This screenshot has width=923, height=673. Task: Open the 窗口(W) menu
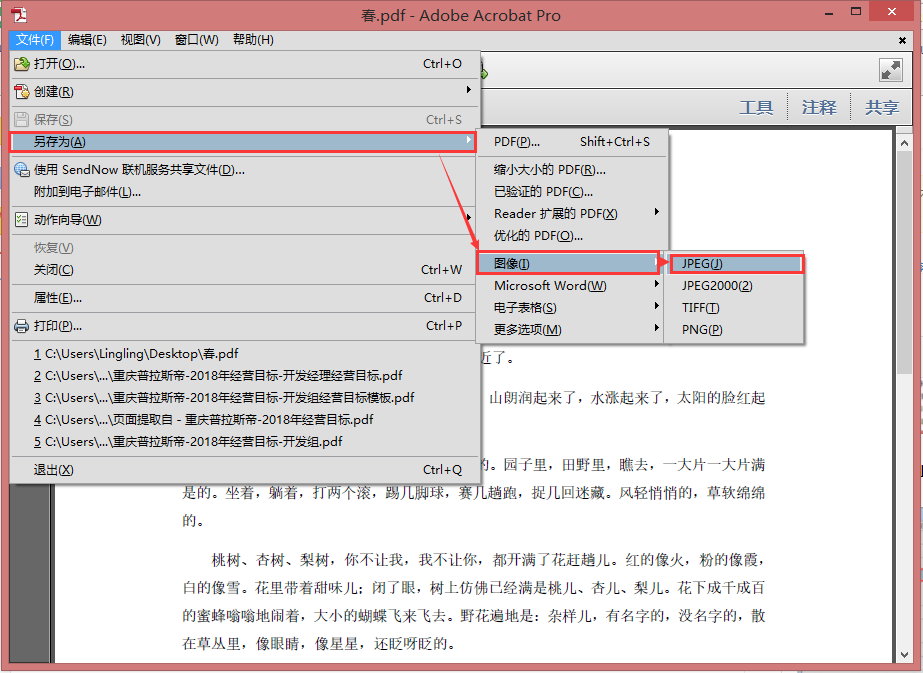[197, 39]
